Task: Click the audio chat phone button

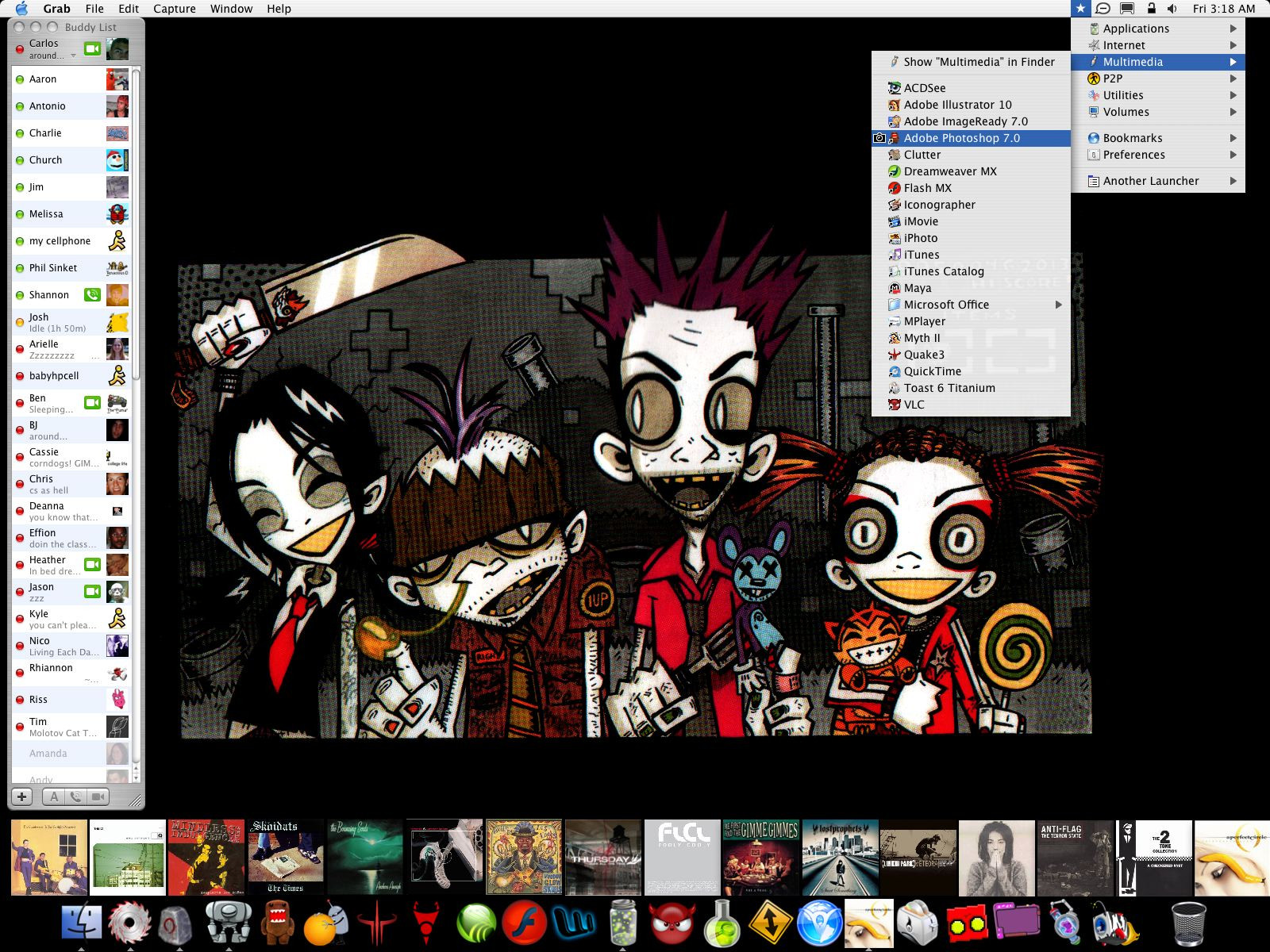Action: point(76,797)
